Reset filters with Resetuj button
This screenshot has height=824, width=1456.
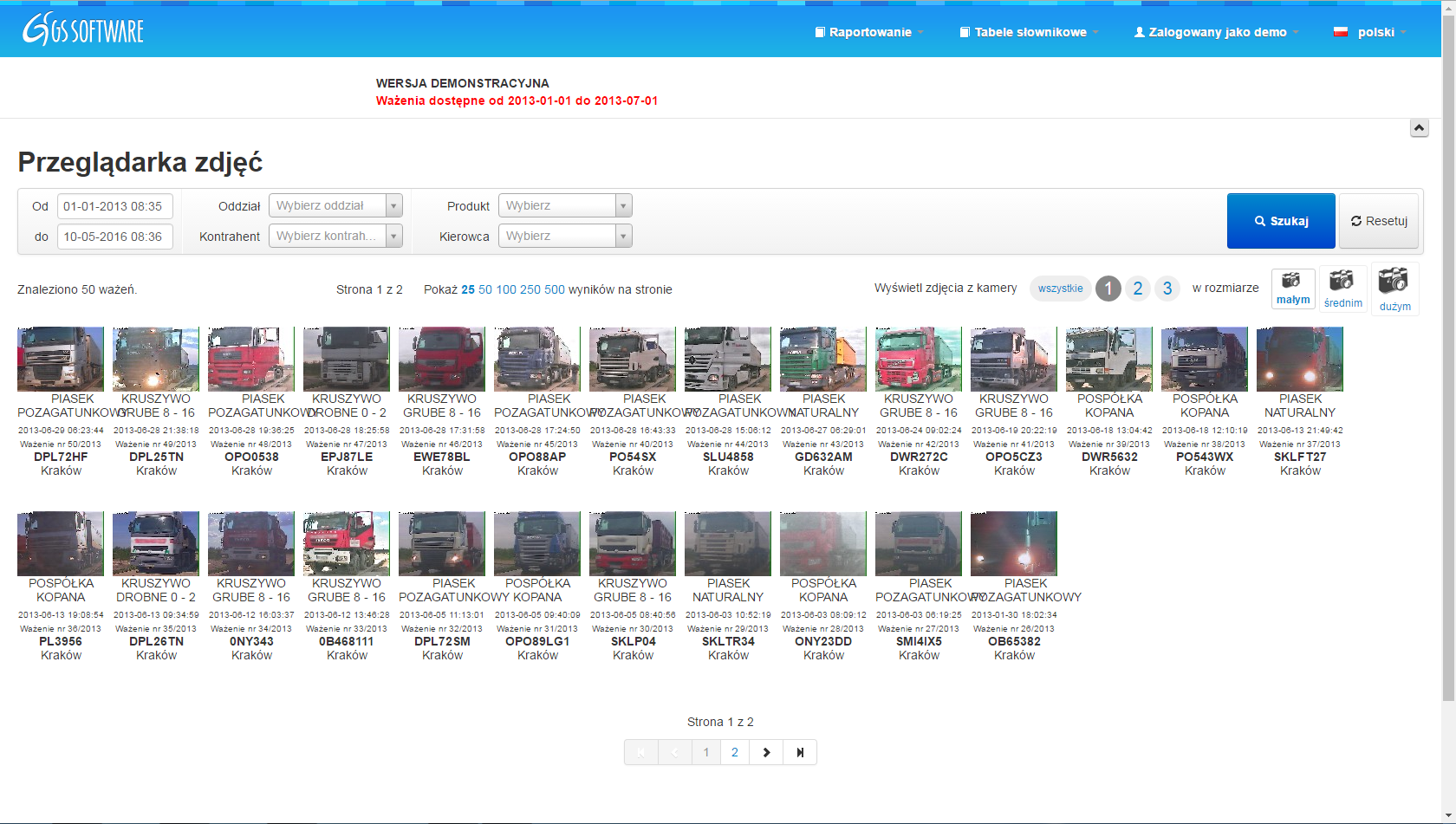pos(1379,221)
